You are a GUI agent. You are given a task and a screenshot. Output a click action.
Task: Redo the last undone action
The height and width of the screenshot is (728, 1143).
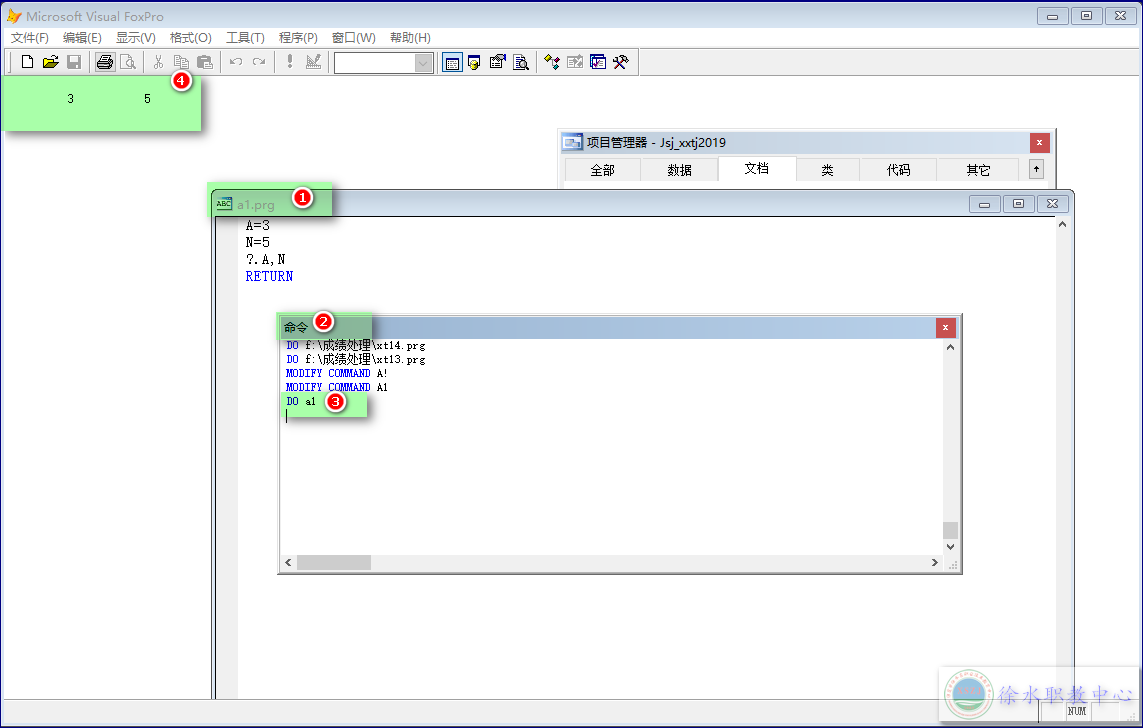click(x=259, y=62)
